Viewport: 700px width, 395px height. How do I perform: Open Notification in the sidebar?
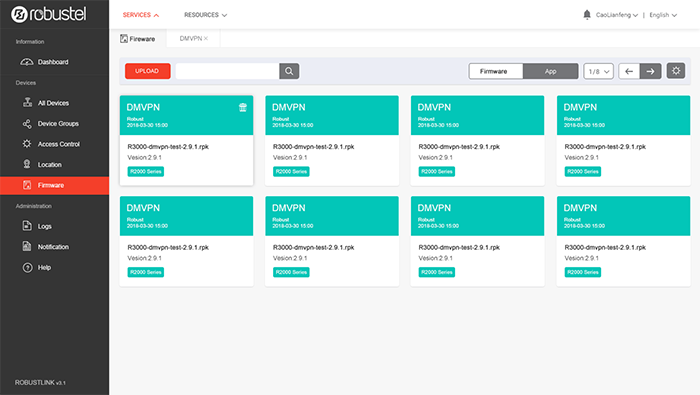[54, 246]
